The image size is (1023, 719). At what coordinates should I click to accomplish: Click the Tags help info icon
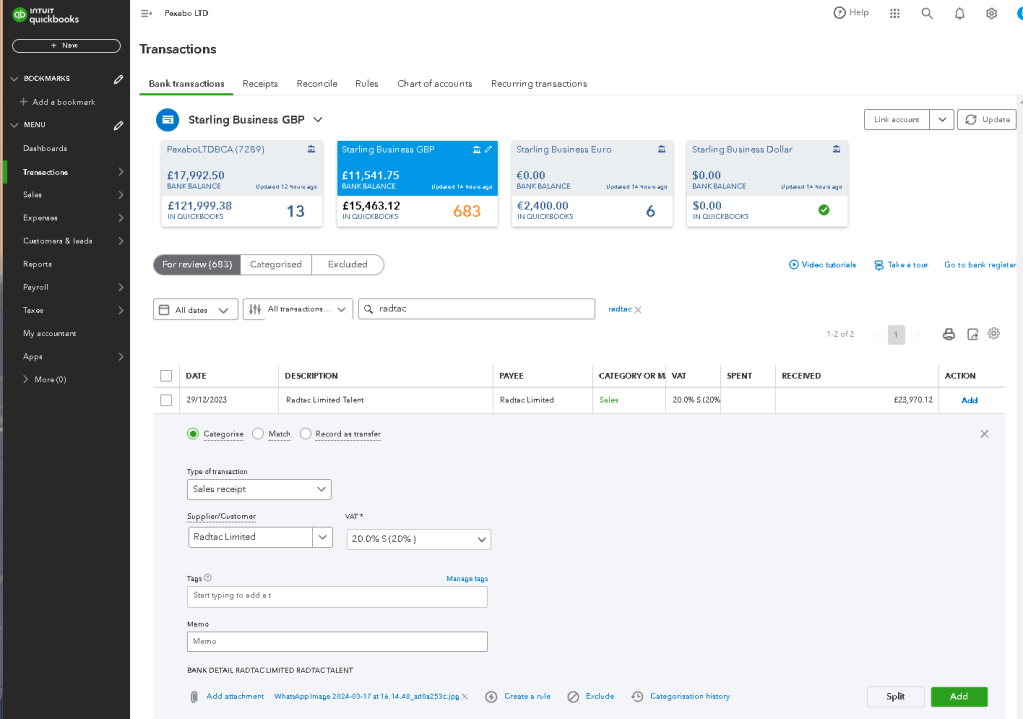[x=207, y=577]
